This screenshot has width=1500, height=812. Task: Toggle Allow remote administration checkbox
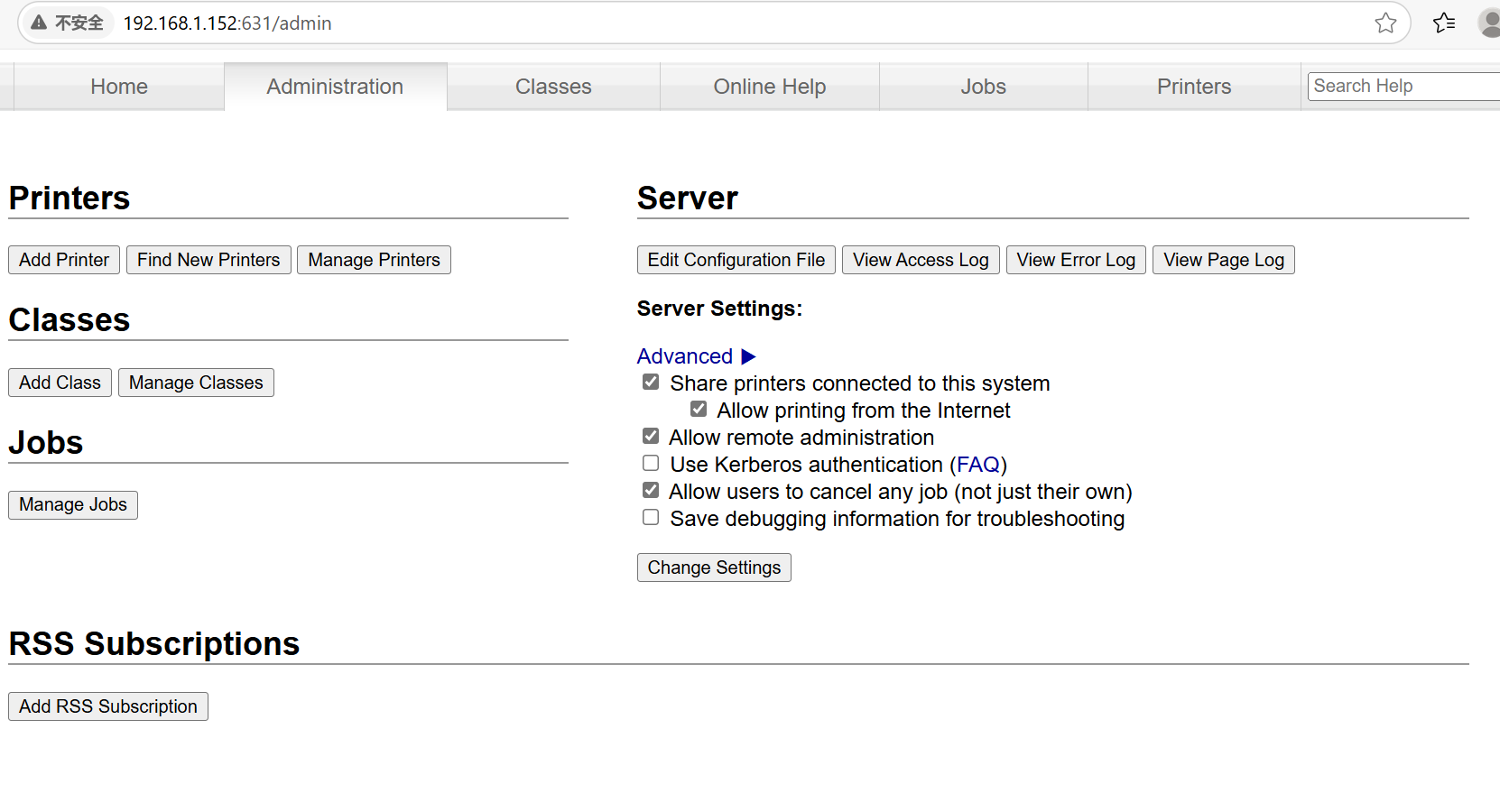coord(651,437)
